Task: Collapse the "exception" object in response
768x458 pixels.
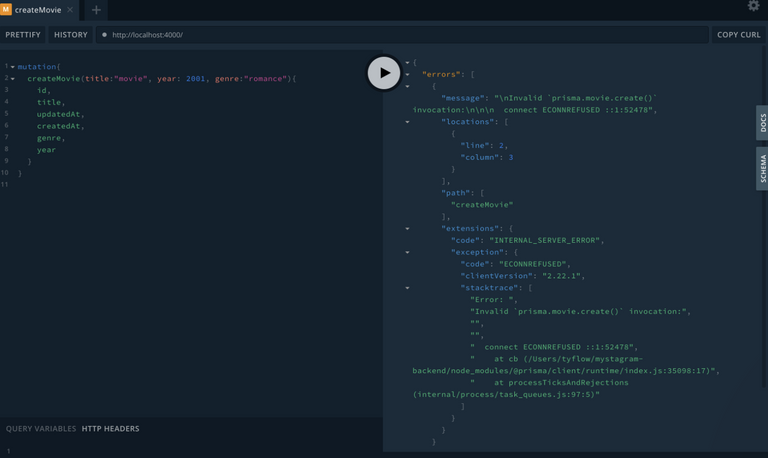Action: [x=407, y=252]
